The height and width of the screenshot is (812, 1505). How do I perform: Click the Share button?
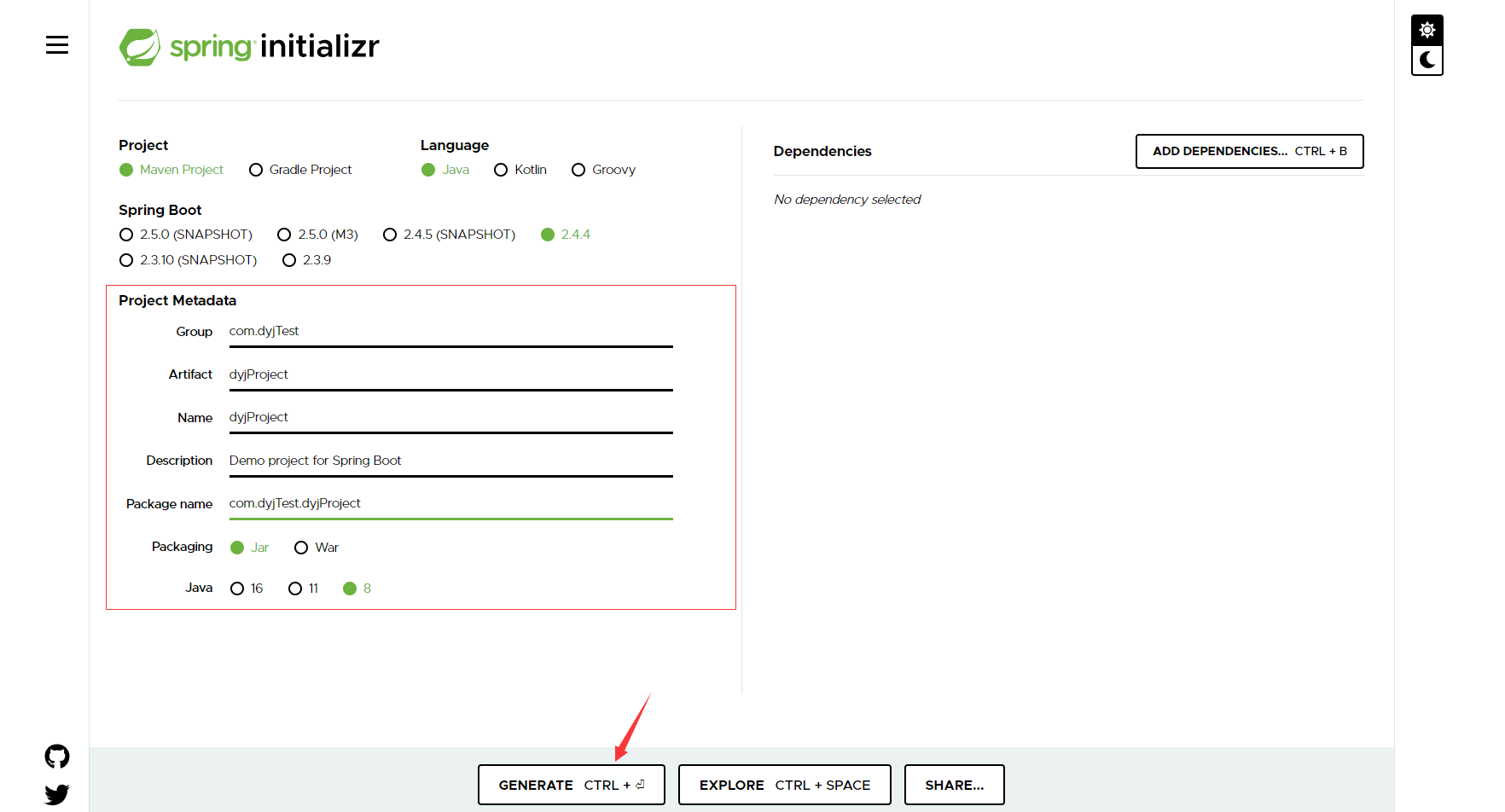tap(955, 785)
